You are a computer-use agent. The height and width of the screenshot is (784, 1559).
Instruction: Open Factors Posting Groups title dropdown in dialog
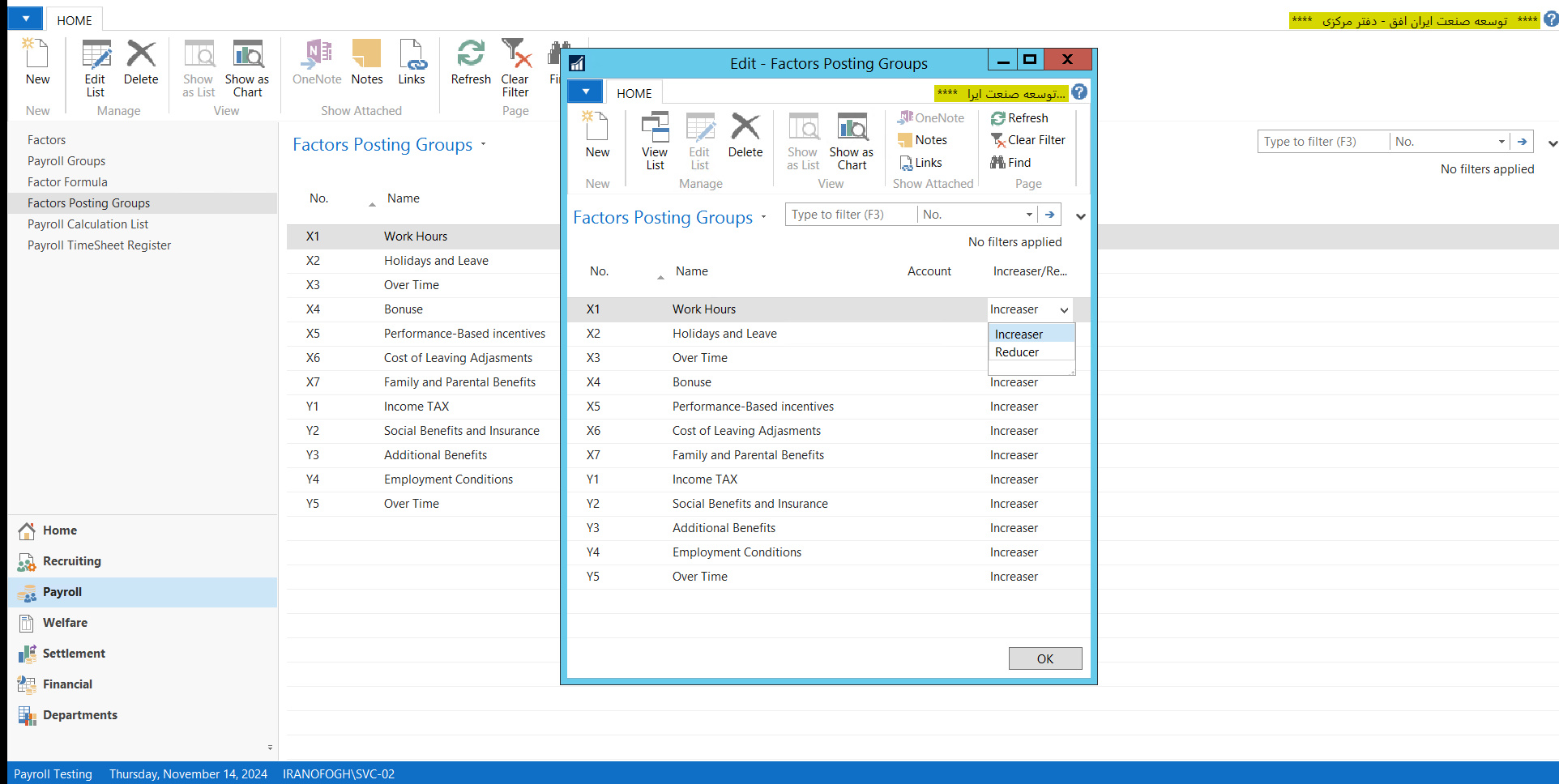coord(763,217)
